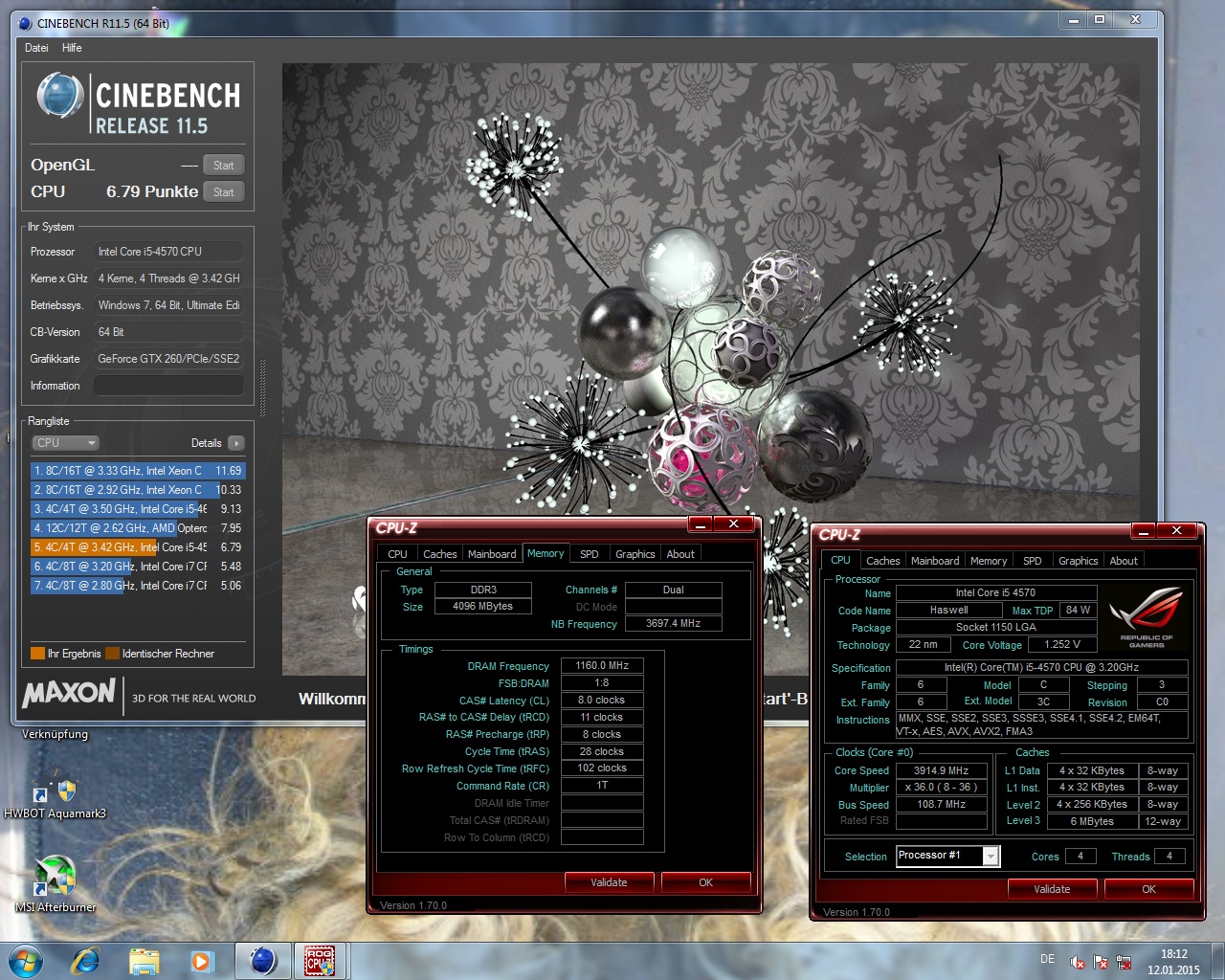
Task: Click Validate in the right CPU-Z CPU window
Action: pyautogui.click(x=1052, y=889)
